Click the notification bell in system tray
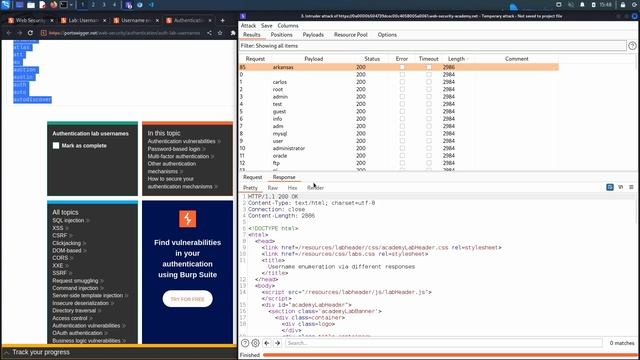The image size is (640, 360). [582, 5]
